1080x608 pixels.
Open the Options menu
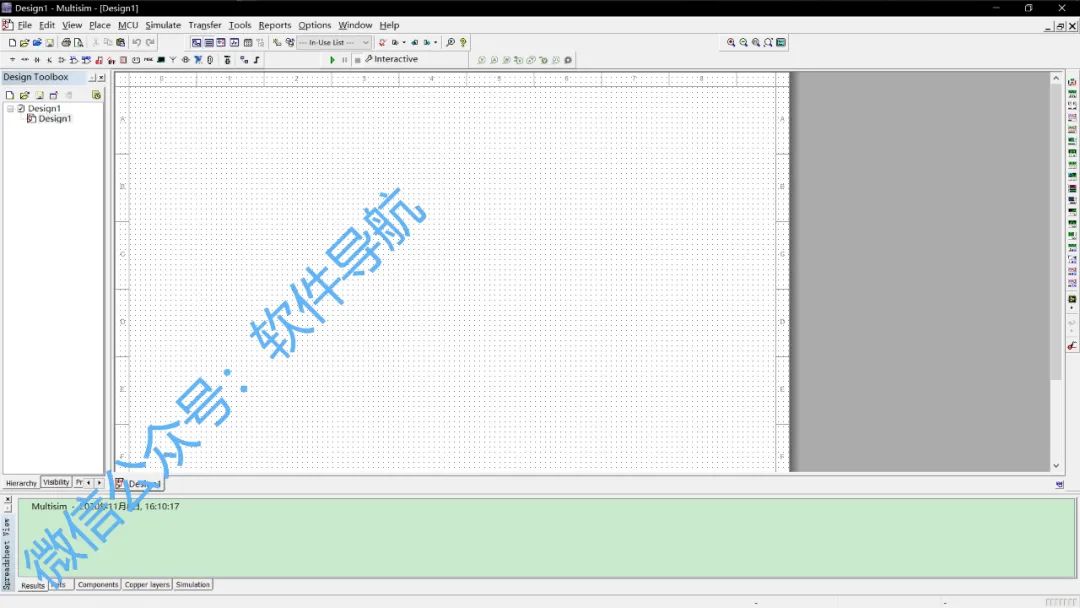point(315,25)
